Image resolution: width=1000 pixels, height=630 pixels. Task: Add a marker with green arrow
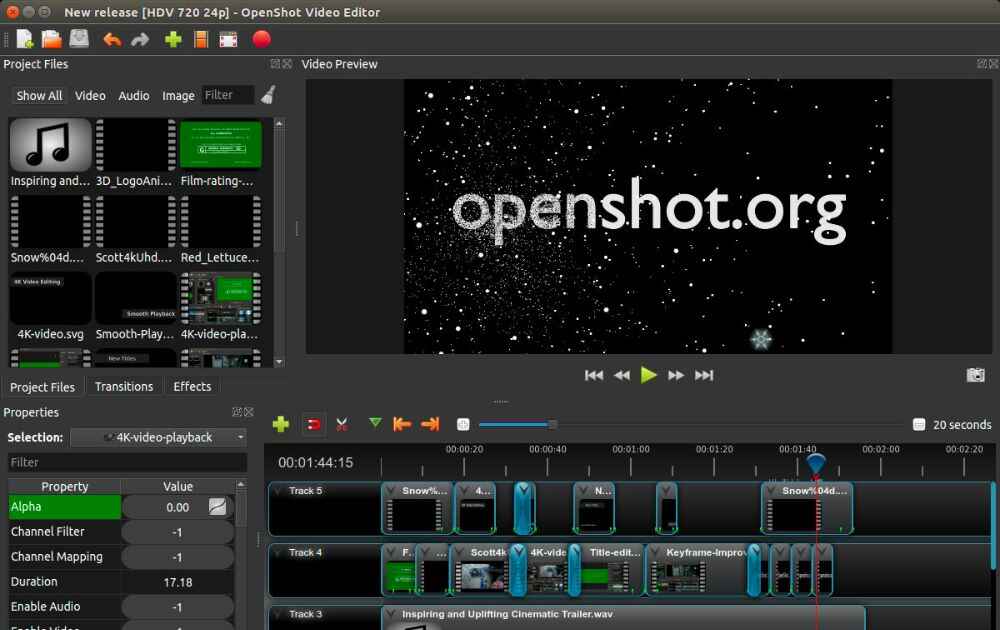(375, 422)
